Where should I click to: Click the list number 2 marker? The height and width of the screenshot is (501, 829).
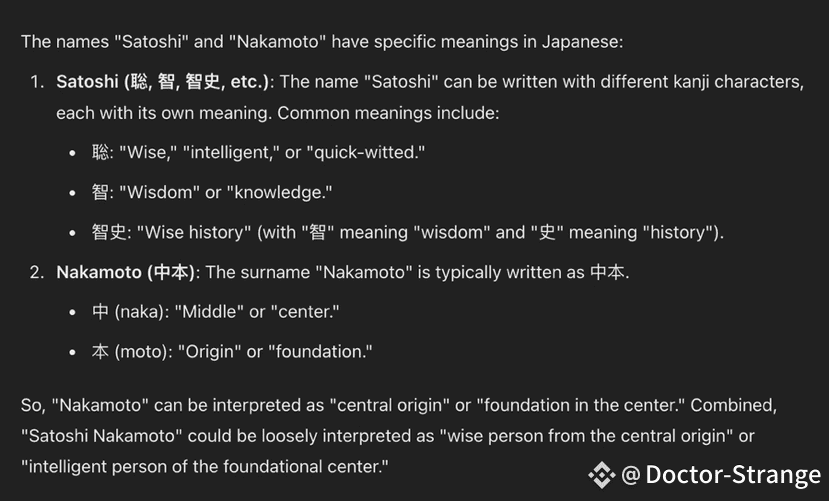coord(34,272)
